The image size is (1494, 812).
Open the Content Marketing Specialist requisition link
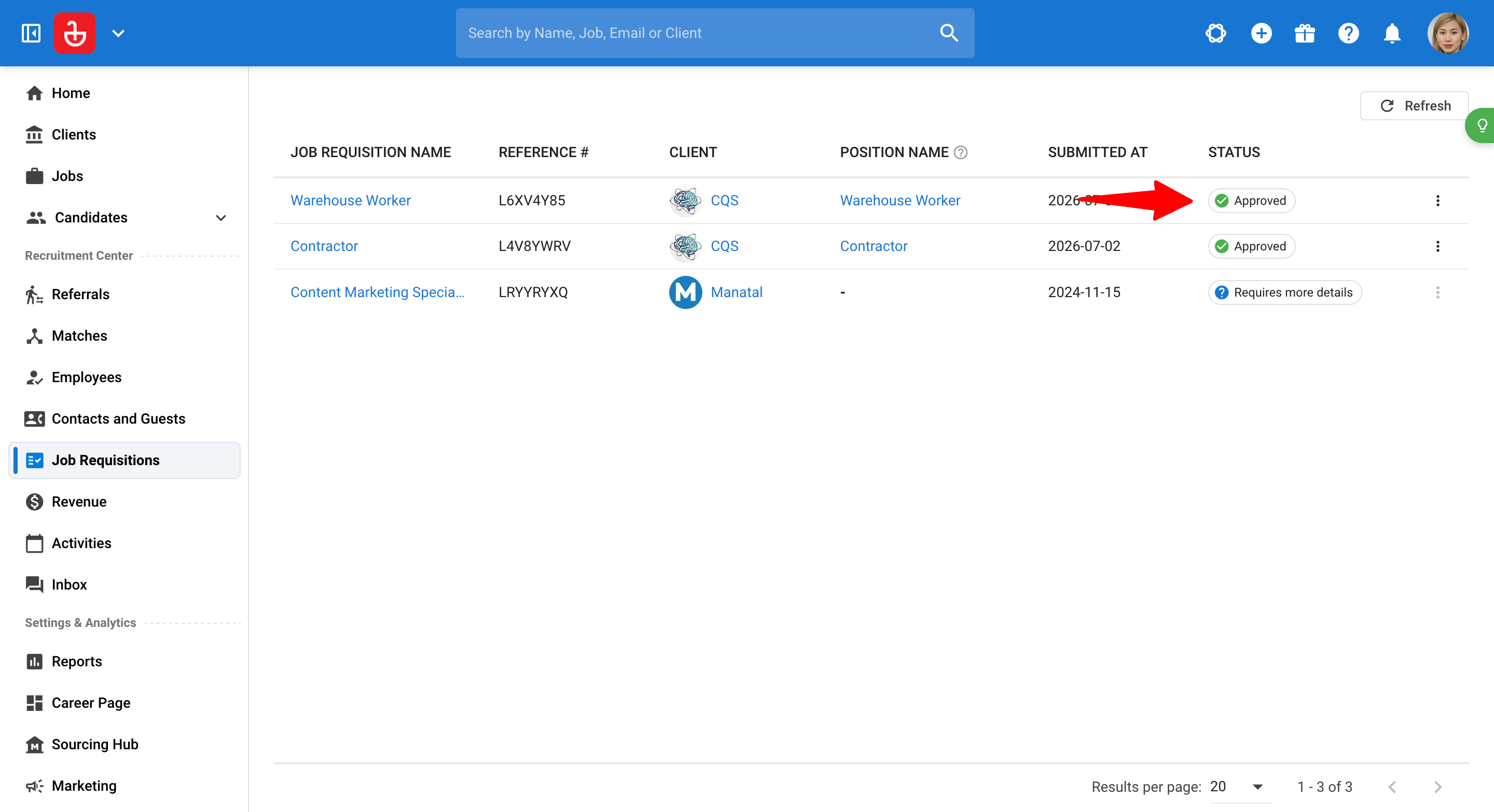coord(377,292)
